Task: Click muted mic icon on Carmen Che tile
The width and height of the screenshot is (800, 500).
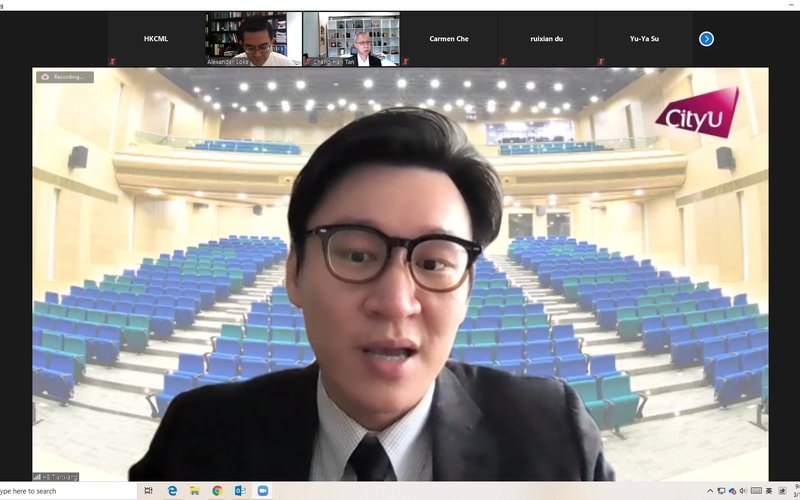Action: click(406, 61)
